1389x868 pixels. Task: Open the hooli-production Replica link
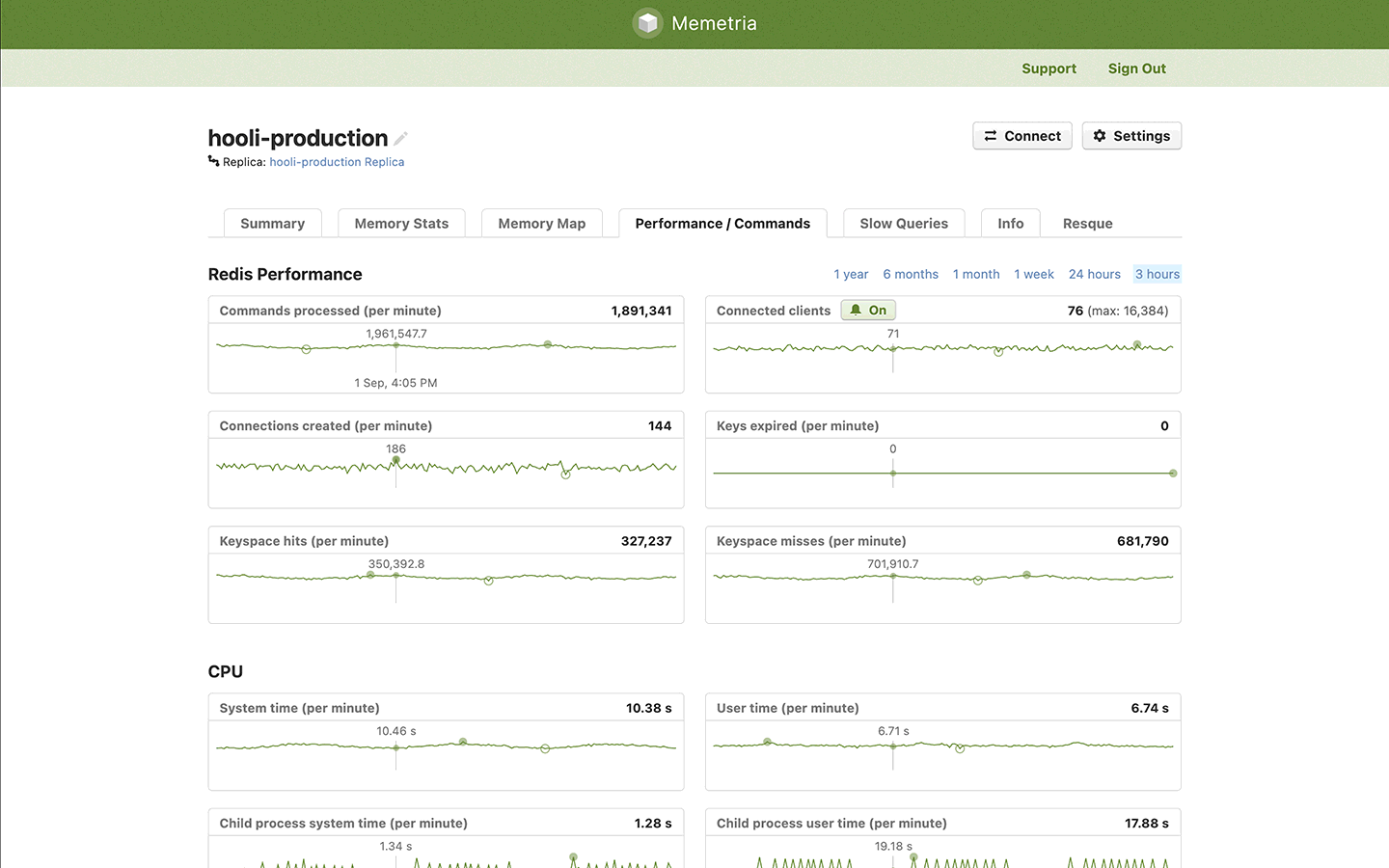tap(337, 162)
